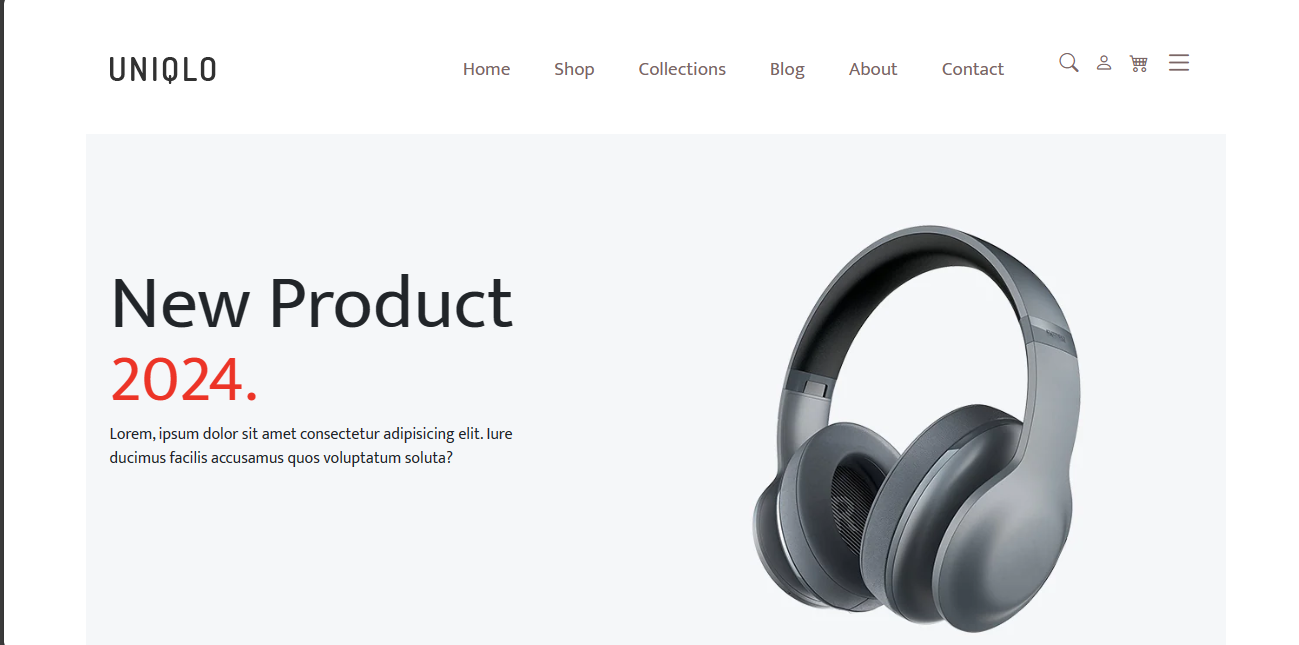Go to the Home nav link

(486, 69)
